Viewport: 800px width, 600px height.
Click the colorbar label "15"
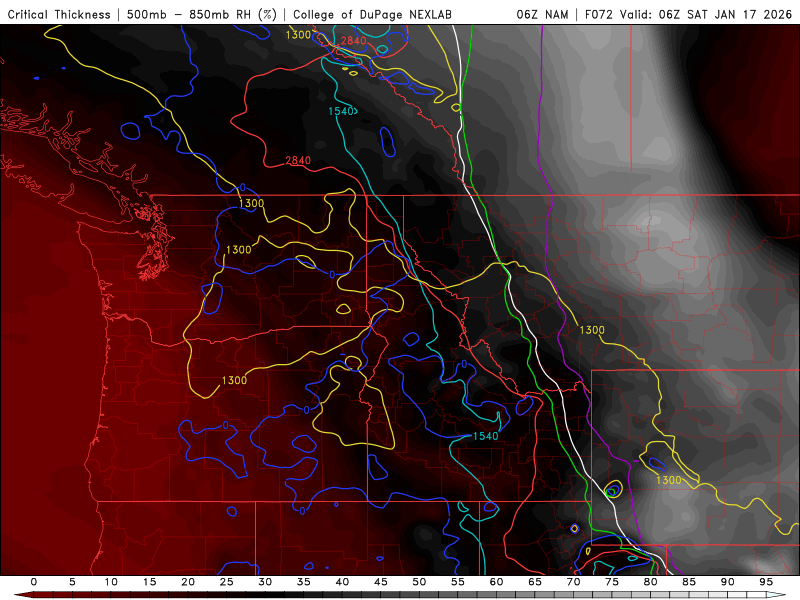[149, 582]
